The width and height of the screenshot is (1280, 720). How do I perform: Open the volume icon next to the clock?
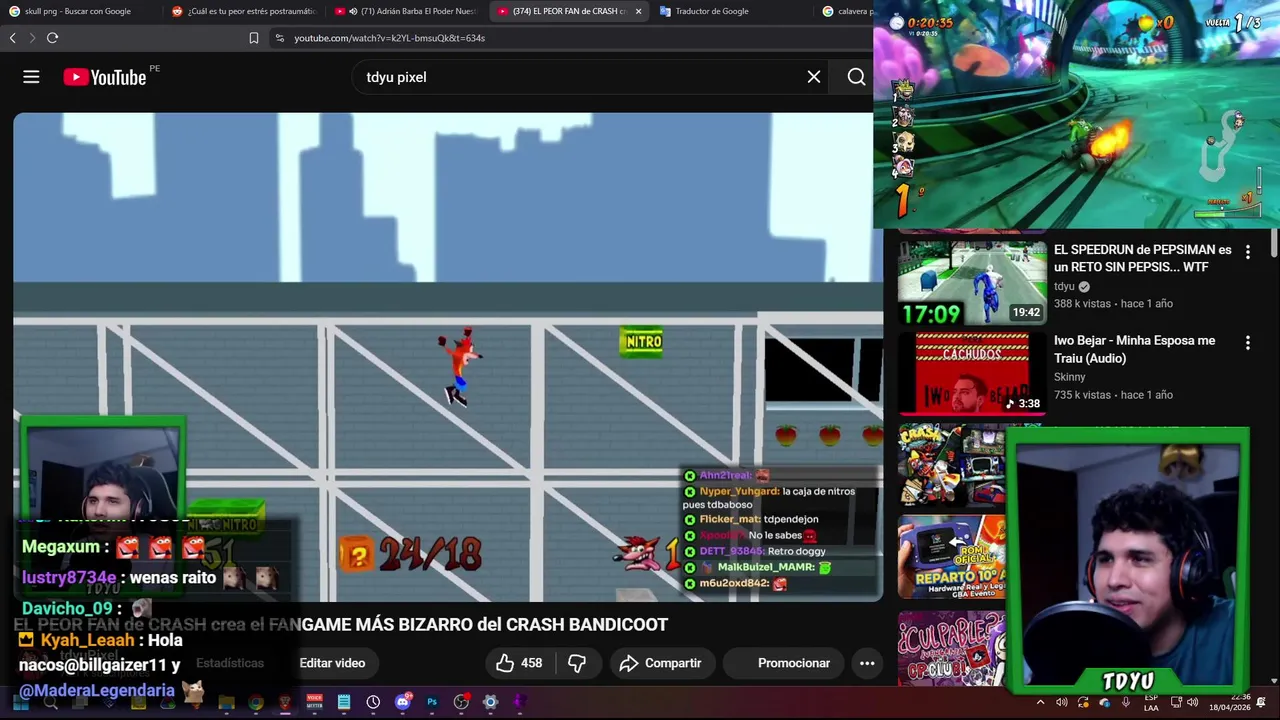click(1193, 702)
